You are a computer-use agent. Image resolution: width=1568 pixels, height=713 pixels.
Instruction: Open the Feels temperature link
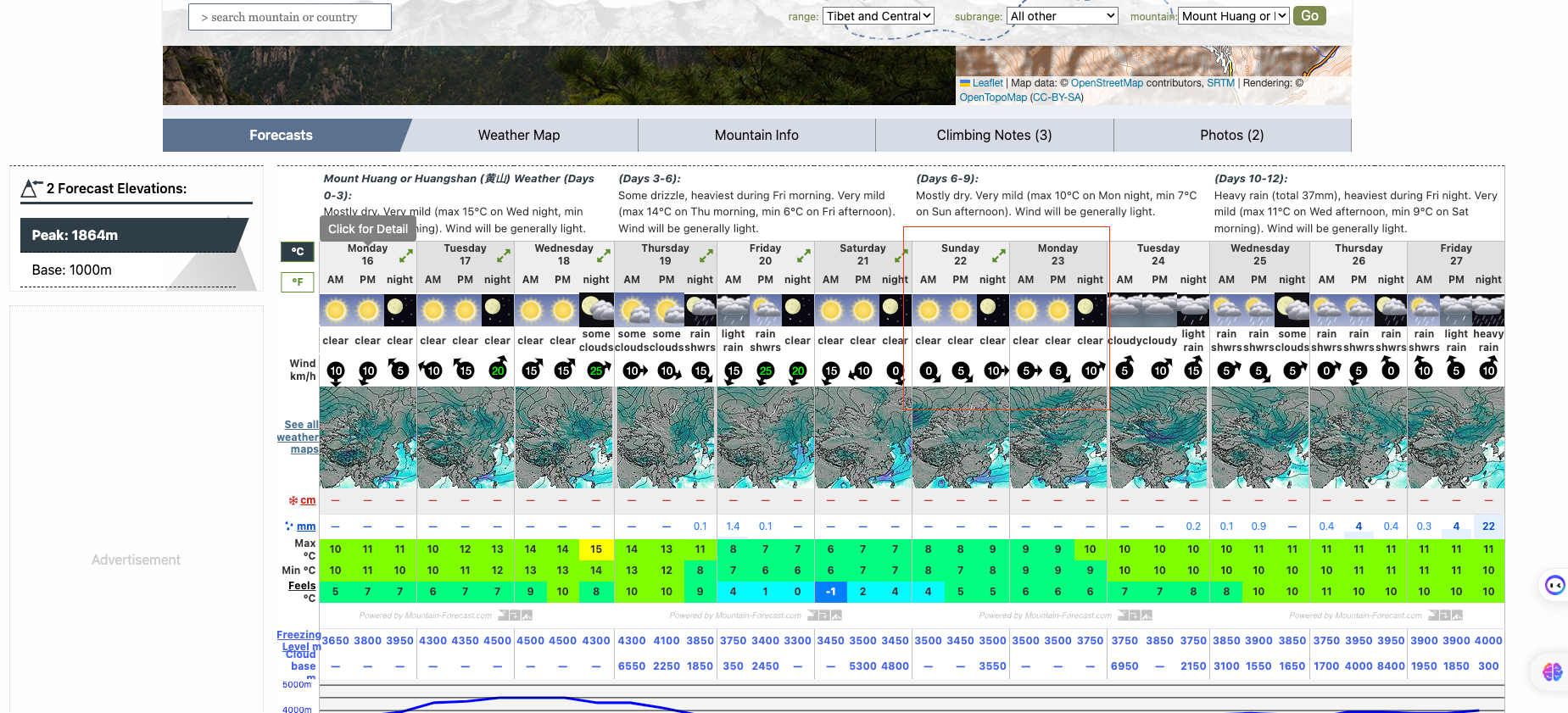point(301,585)
